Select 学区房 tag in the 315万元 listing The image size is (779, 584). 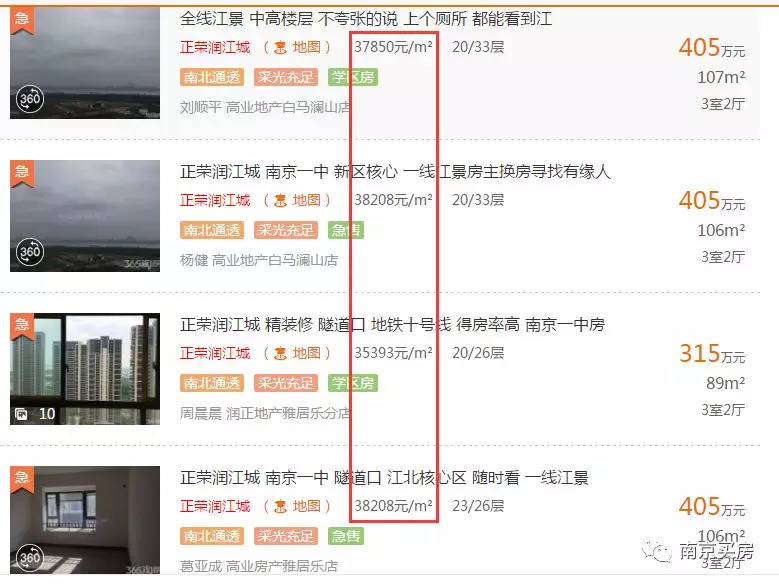click(x=353, y=383)
